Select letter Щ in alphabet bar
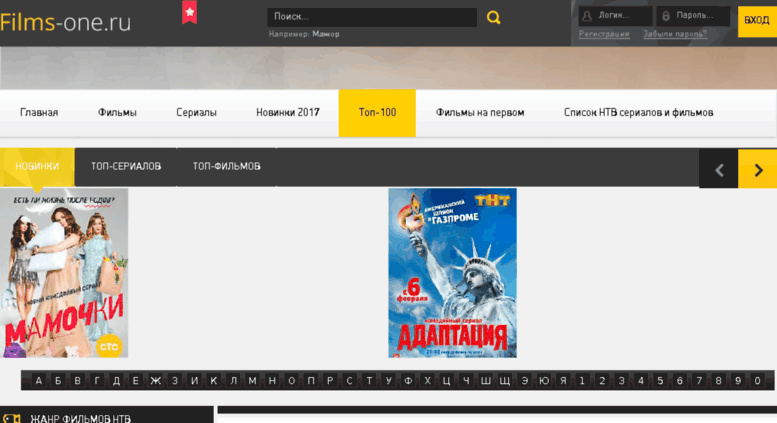Image resolution: width=777 pixels, height=423 pixels. (505, 380)
